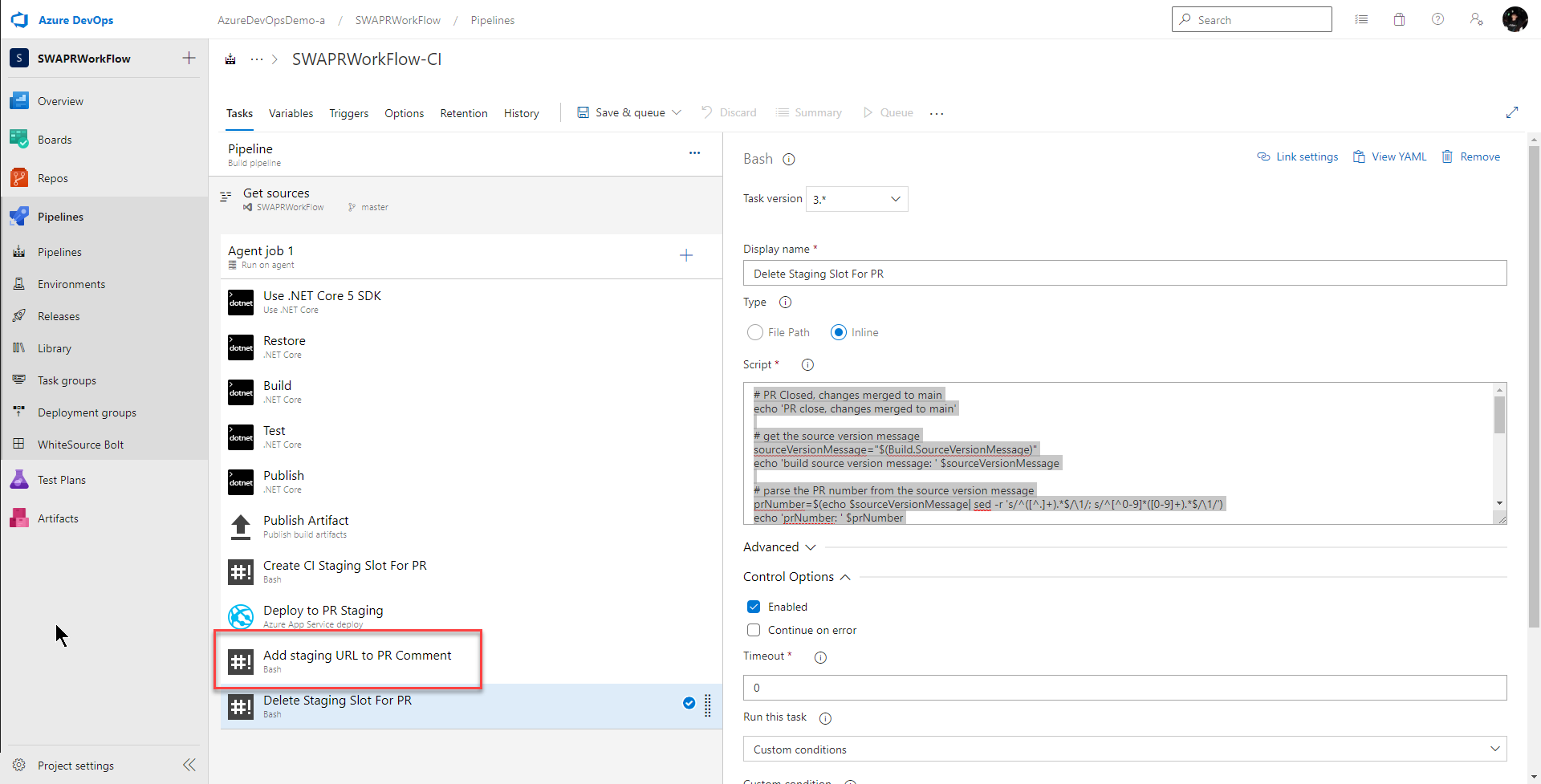Select the Publish Artifact task

(x=471, y=526)
